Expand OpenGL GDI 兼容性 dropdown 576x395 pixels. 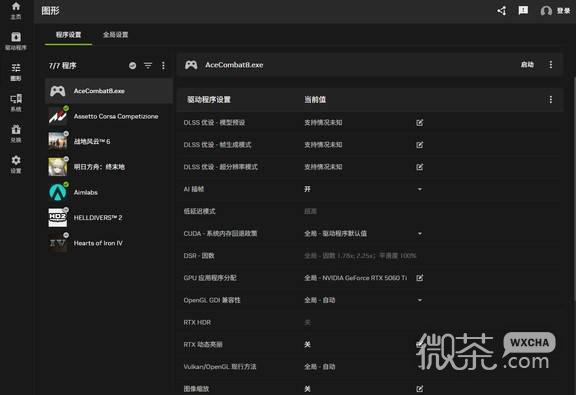tap(420, 300)
